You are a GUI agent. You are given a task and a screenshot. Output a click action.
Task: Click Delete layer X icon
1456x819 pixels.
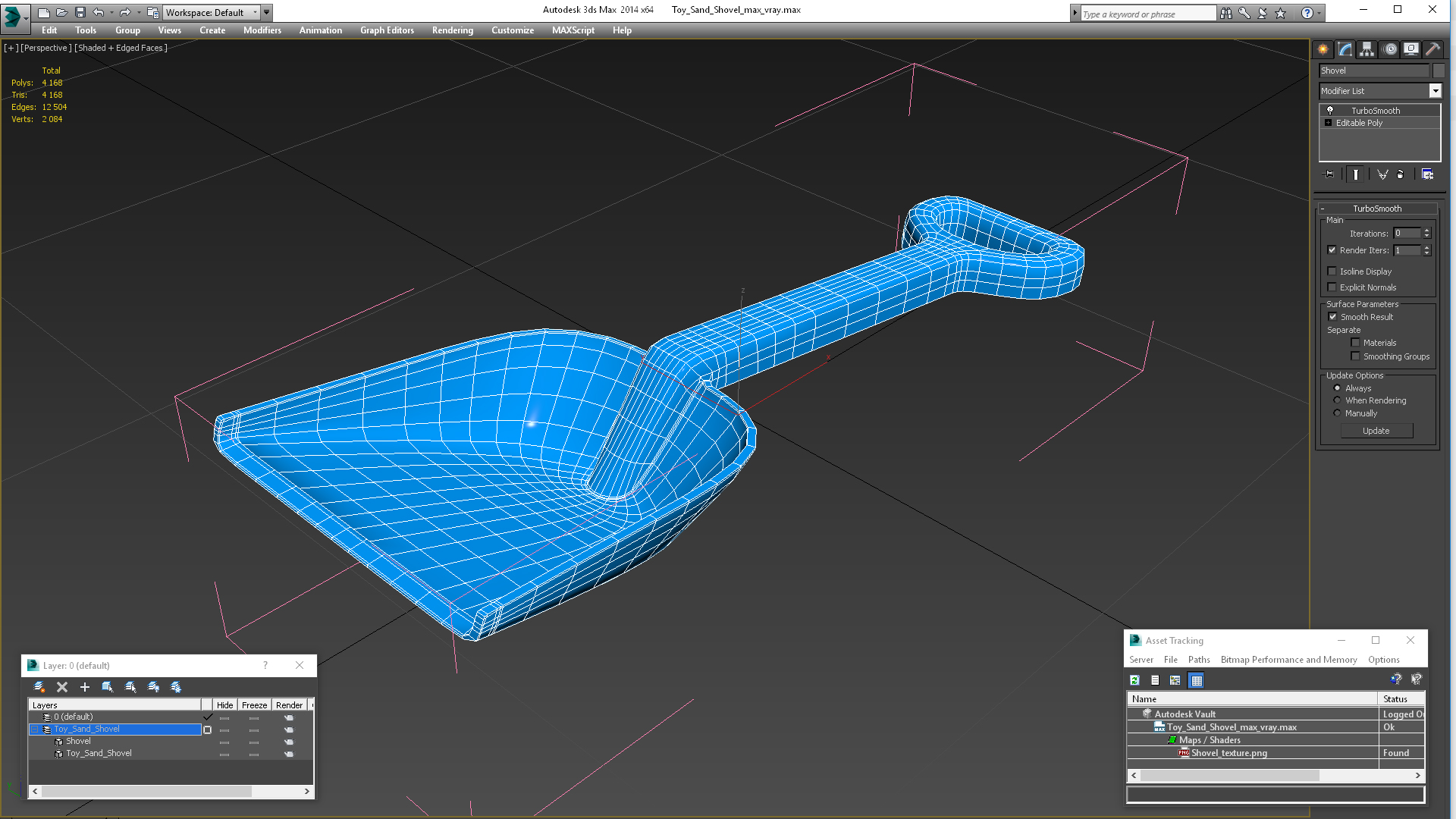coord(62,687)
